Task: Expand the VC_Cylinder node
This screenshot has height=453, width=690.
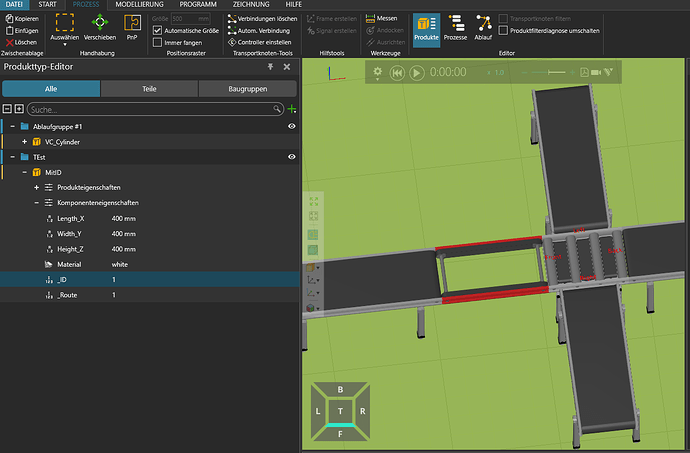Action: click(x=25, y=142)
